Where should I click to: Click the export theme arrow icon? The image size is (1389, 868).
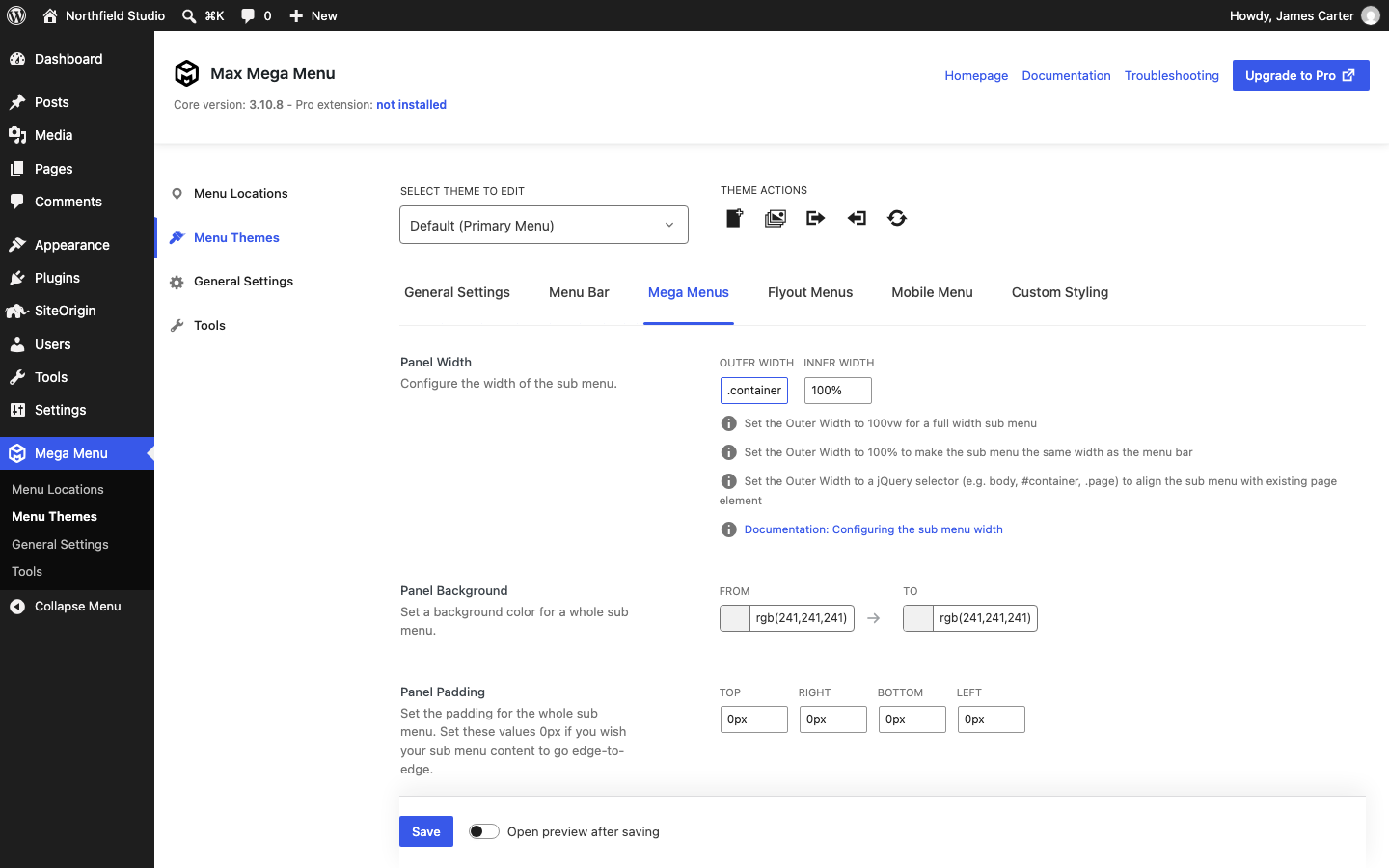[816, 218]
